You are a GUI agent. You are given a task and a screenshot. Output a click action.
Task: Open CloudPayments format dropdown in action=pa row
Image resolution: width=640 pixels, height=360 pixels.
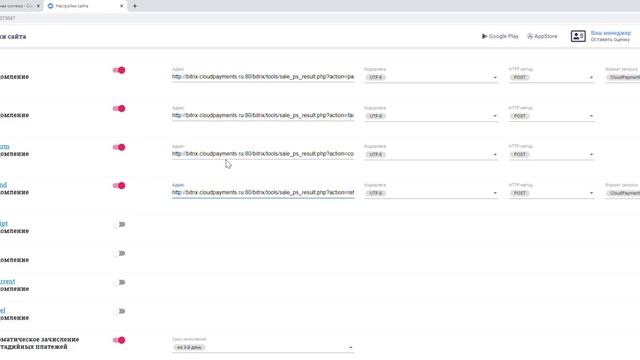click(622, 77)
